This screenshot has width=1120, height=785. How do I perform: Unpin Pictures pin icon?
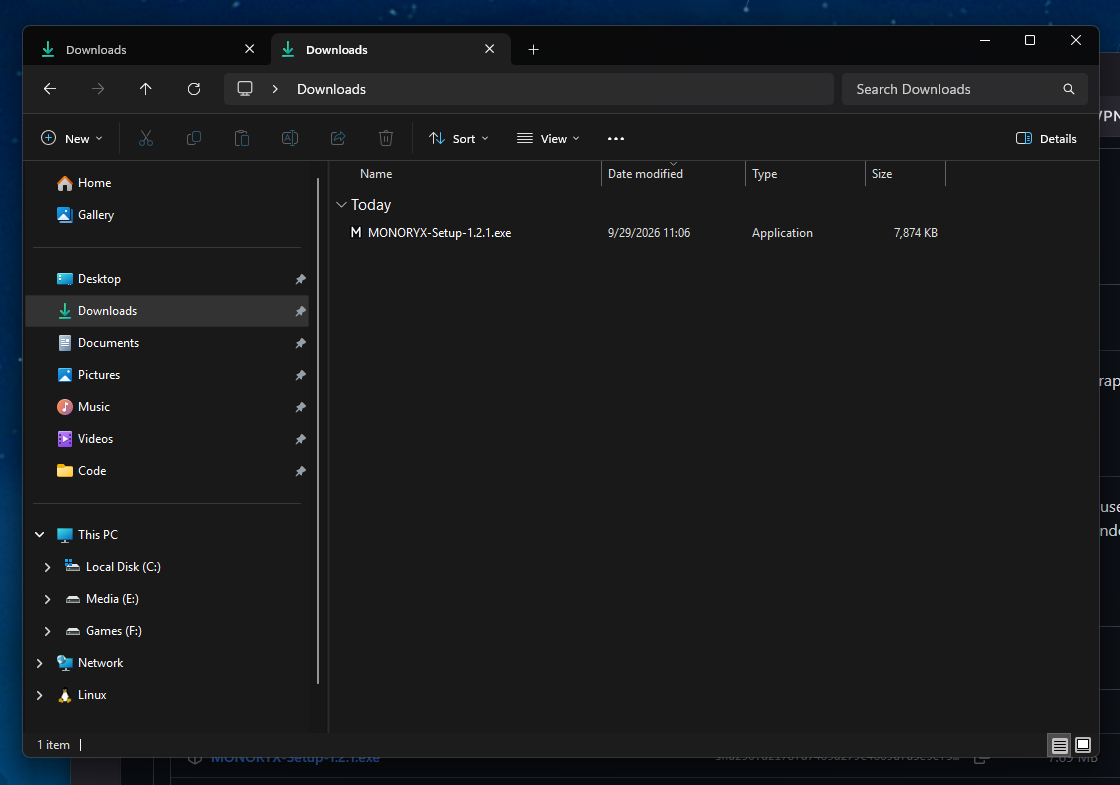[301, 376]
